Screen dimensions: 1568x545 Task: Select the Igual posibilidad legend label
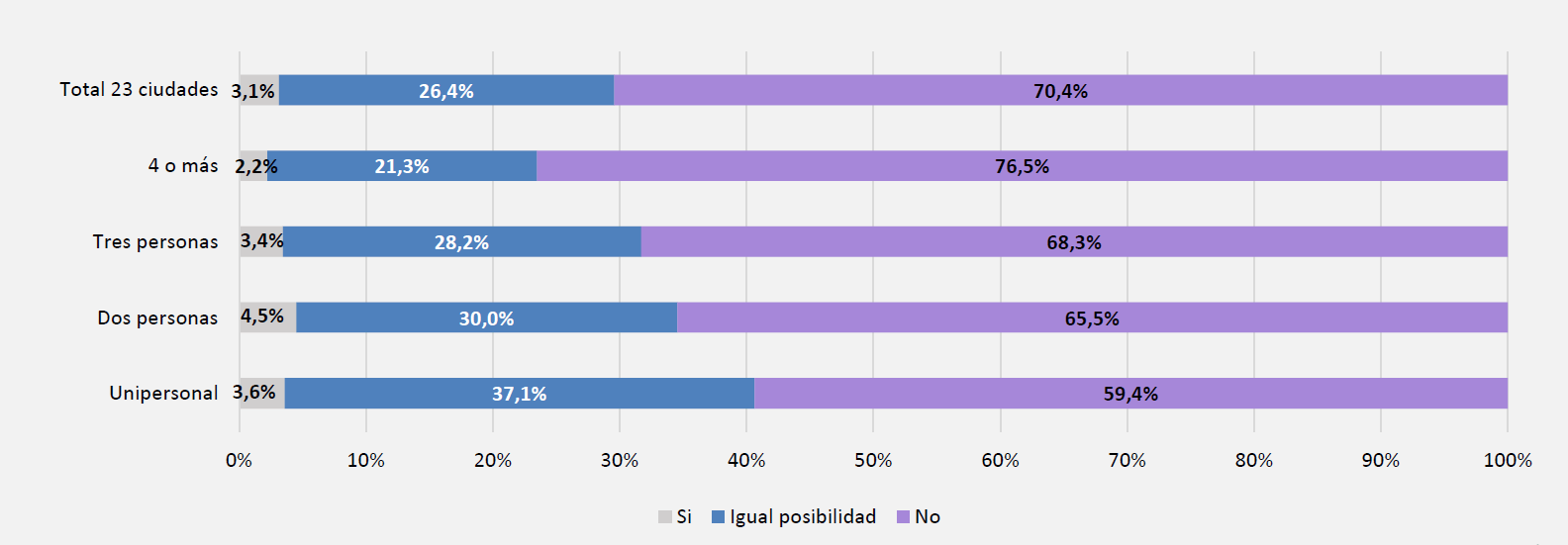[803, 517]
